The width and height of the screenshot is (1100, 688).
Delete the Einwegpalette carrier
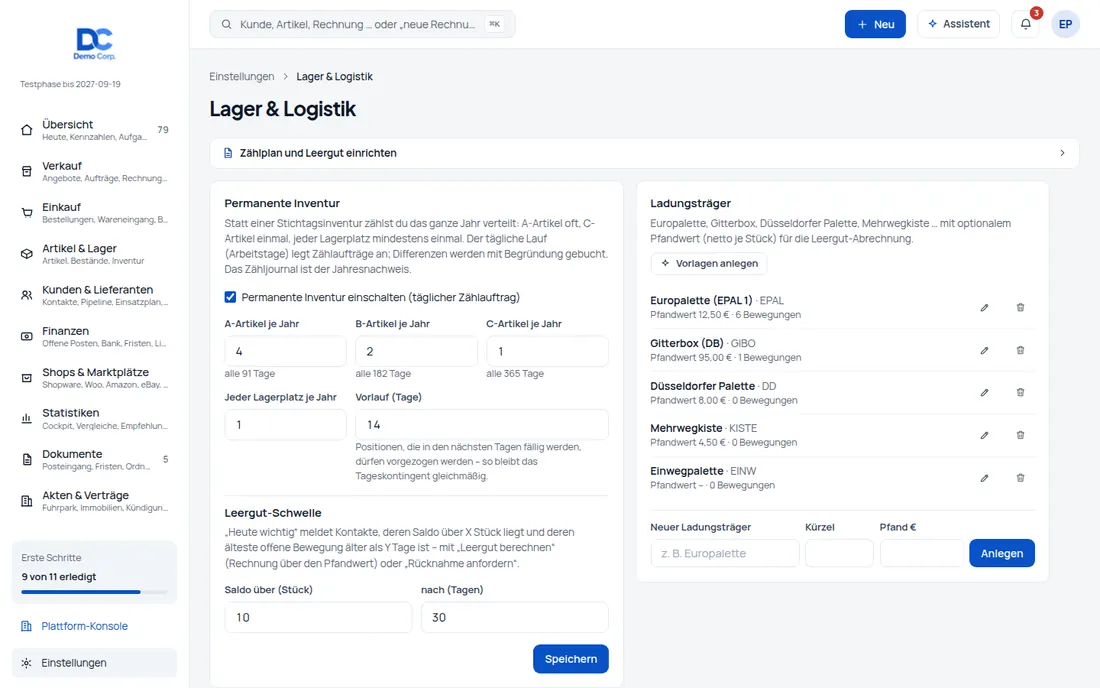click(1020, 478)
